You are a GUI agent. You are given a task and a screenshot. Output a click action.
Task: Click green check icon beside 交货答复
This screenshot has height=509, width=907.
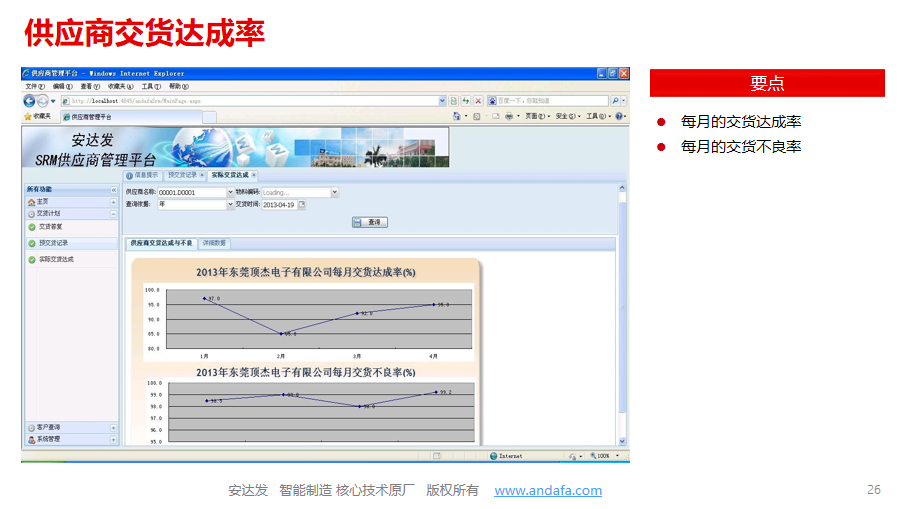32,227
